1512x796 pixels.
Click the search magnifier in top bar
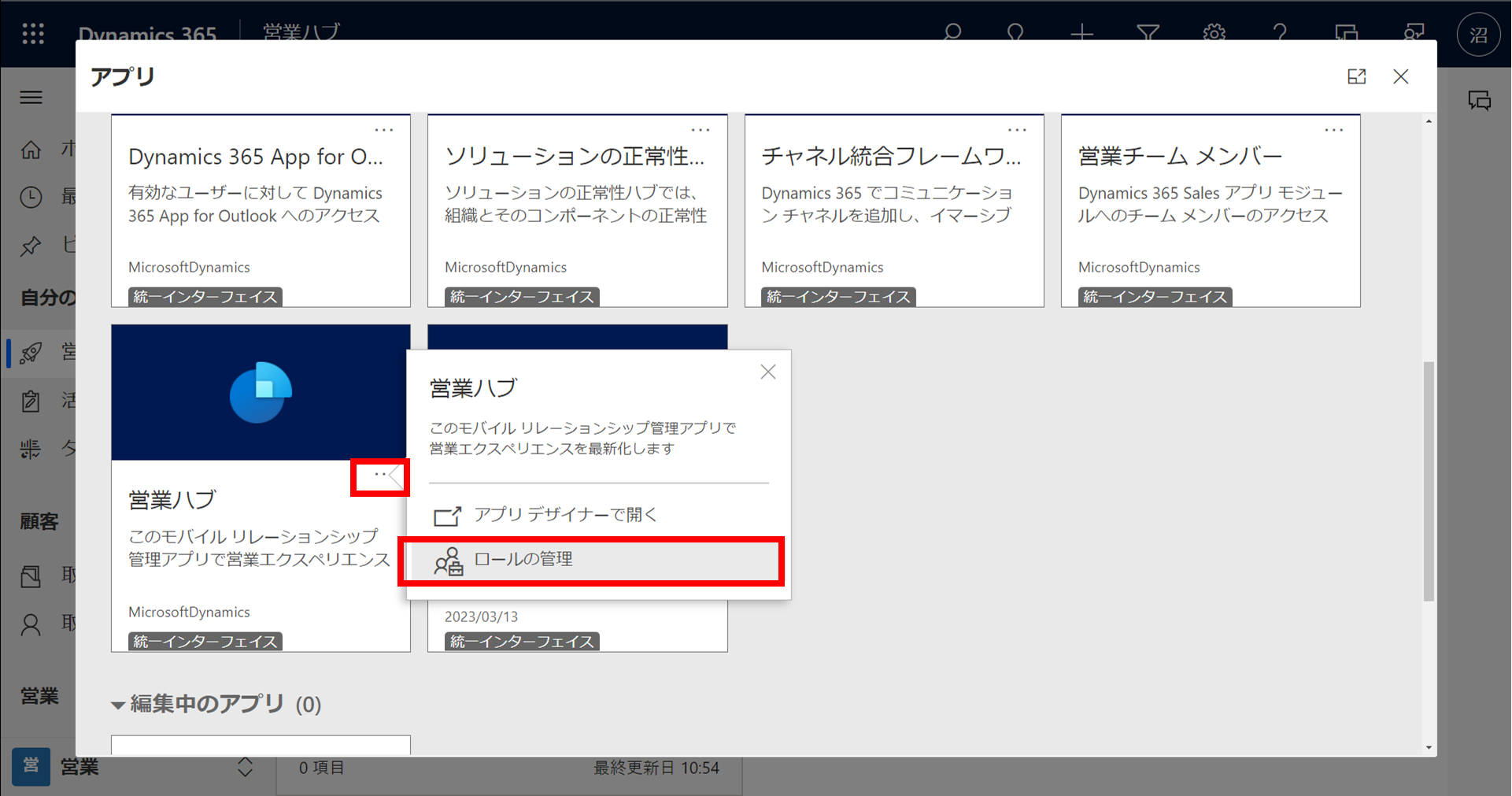952,33
